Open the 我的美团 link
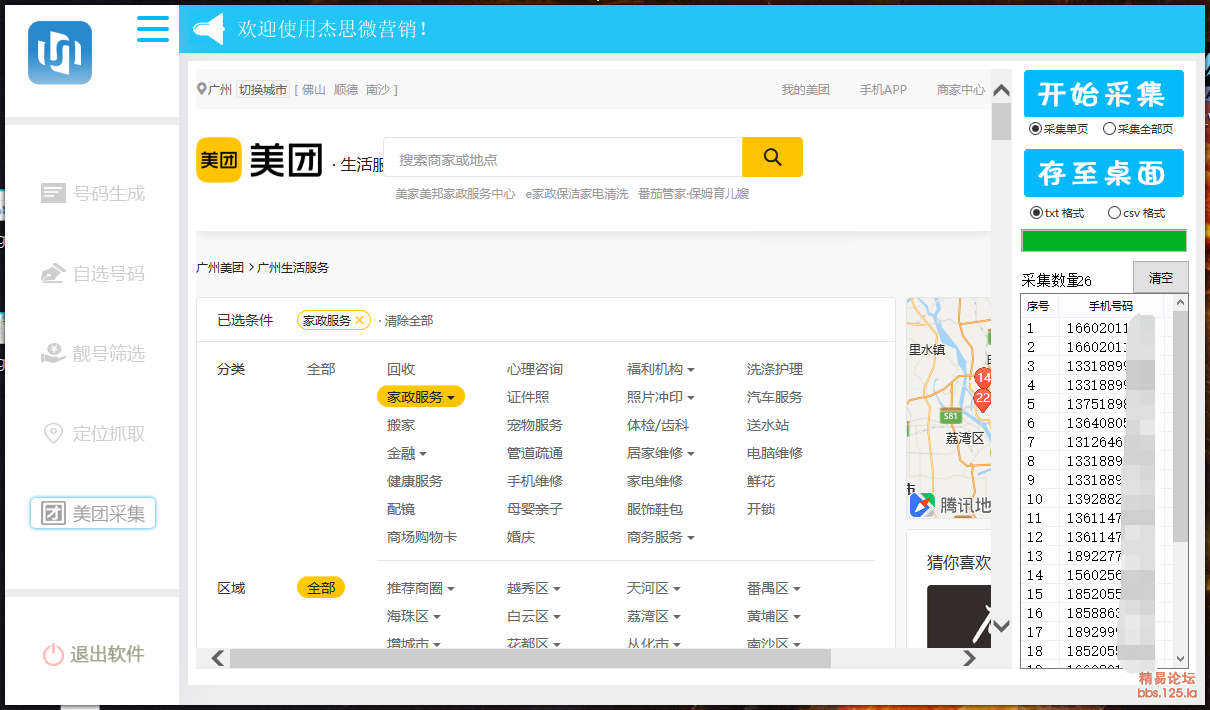The height and width of the screenshot is (710, 1210). [806, 89]
